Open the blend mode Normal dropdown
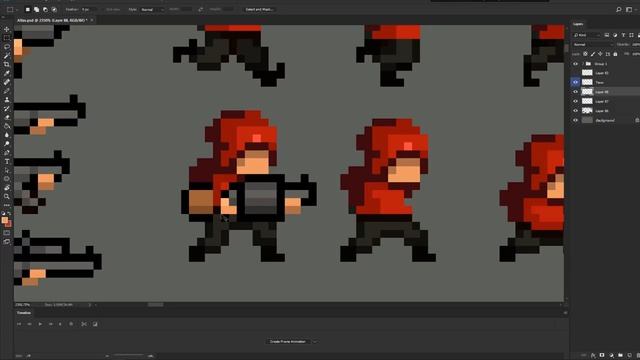This screenshot has height=360, width=640. (x=593, y=44)
